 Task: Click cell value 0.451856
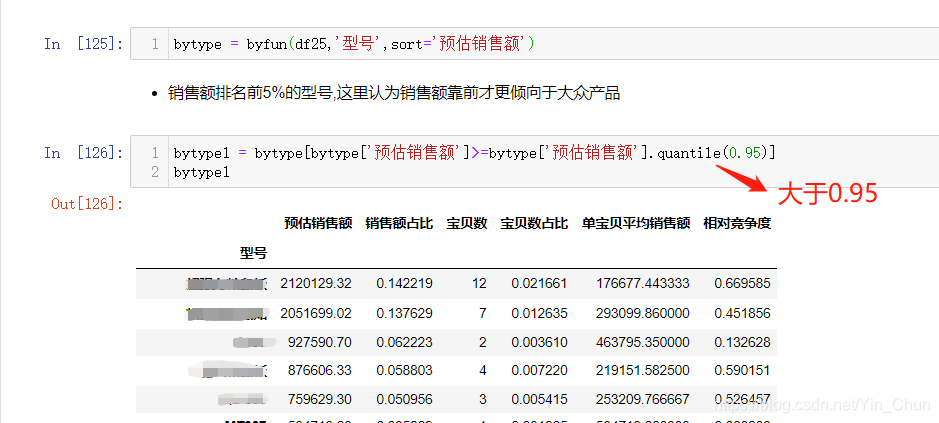743,313
